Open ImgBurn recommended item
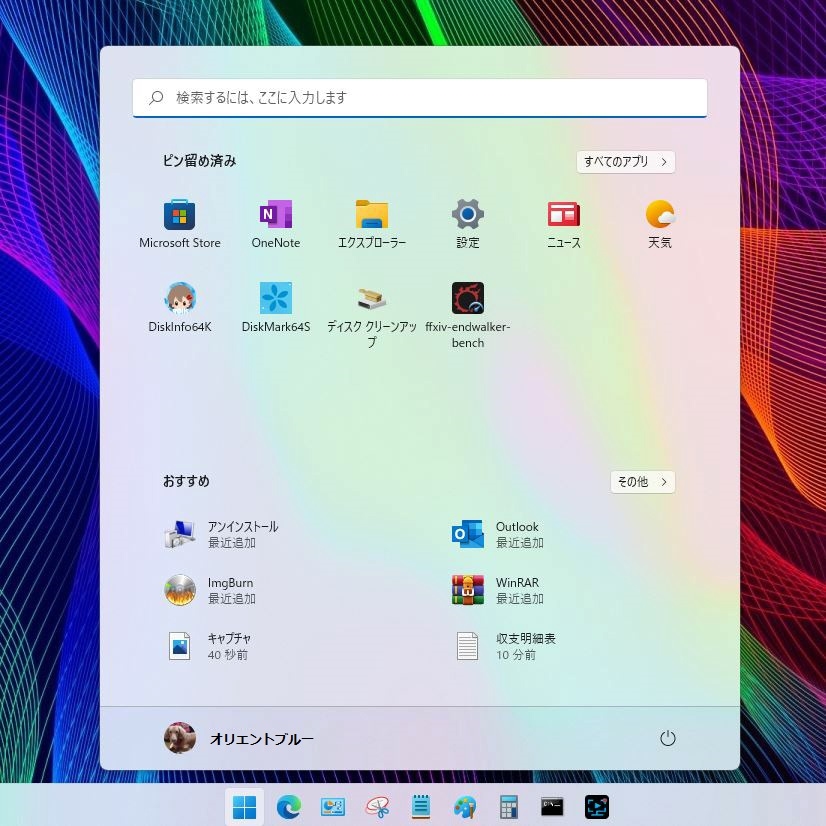The height and width of the screenshot is (826, 826). (x=210, y=590)
